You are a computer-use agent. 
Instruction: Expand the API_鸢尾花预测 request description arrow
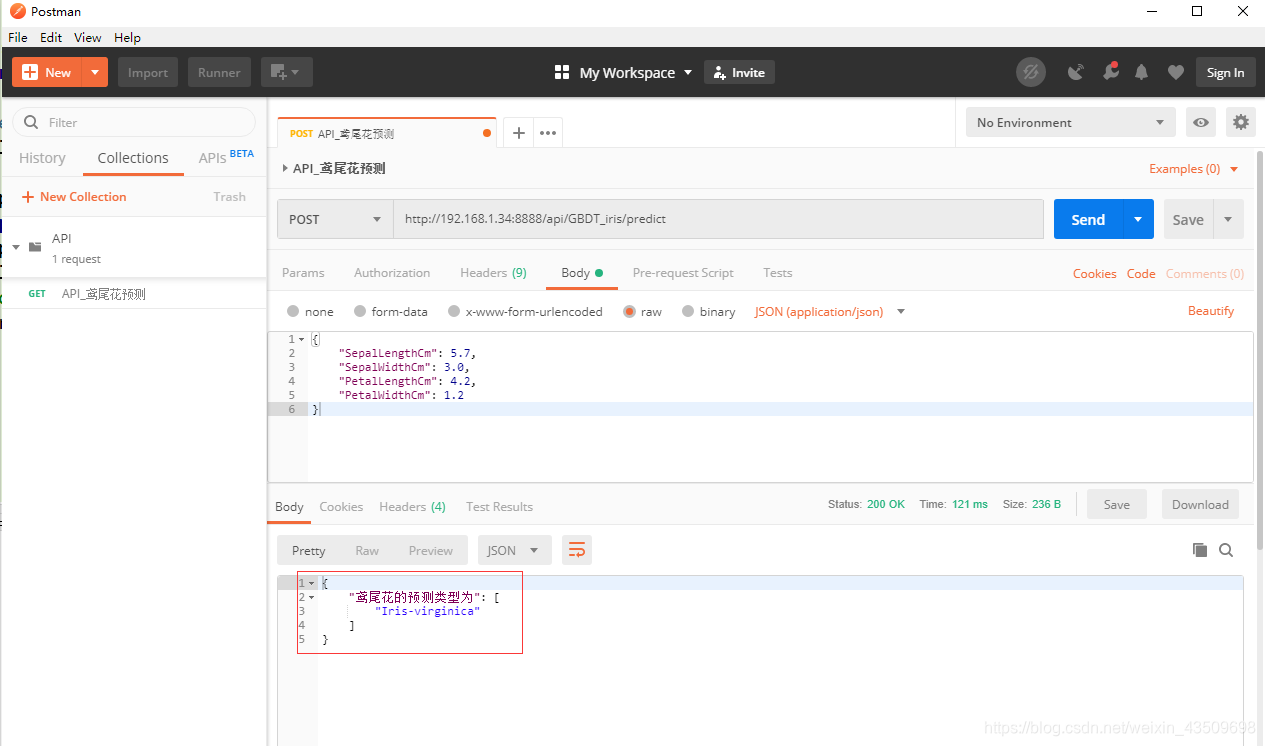(285, 168)
